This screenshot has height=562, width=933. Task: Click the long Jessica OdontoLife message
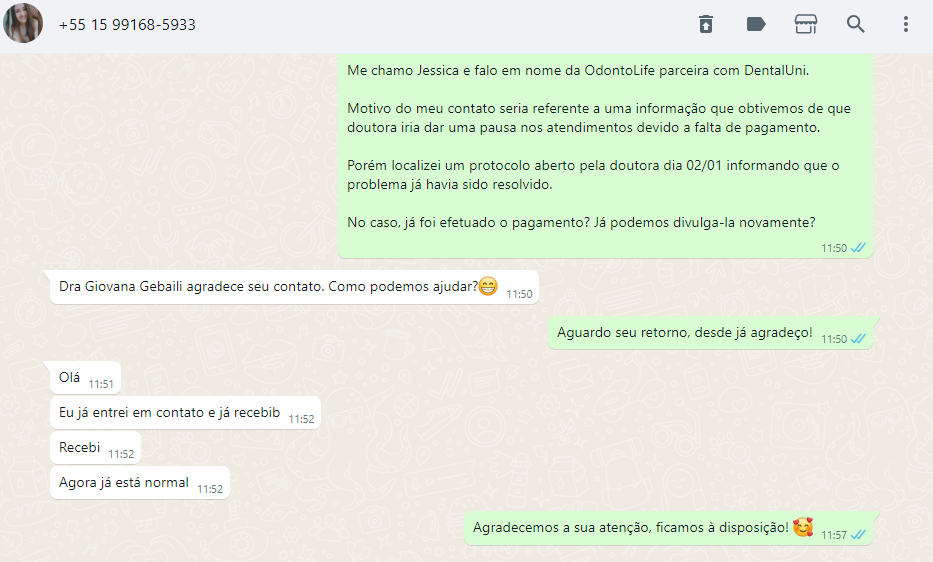pyautogui.click(x=605, y=155)
